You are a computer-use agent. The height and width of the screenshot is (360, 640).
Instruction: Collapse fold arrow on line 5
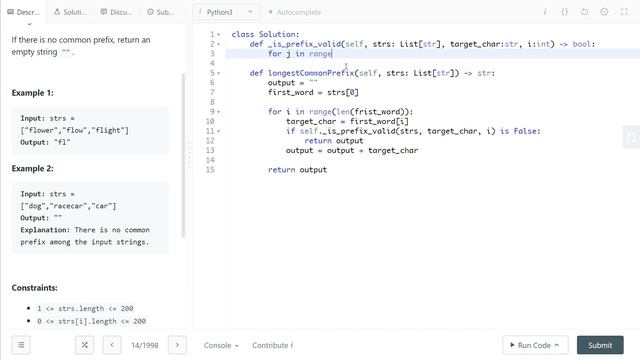point(219,73)
